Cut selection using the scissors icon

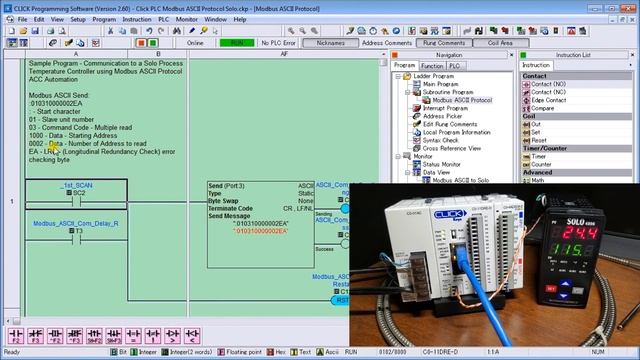coord(110,31)
